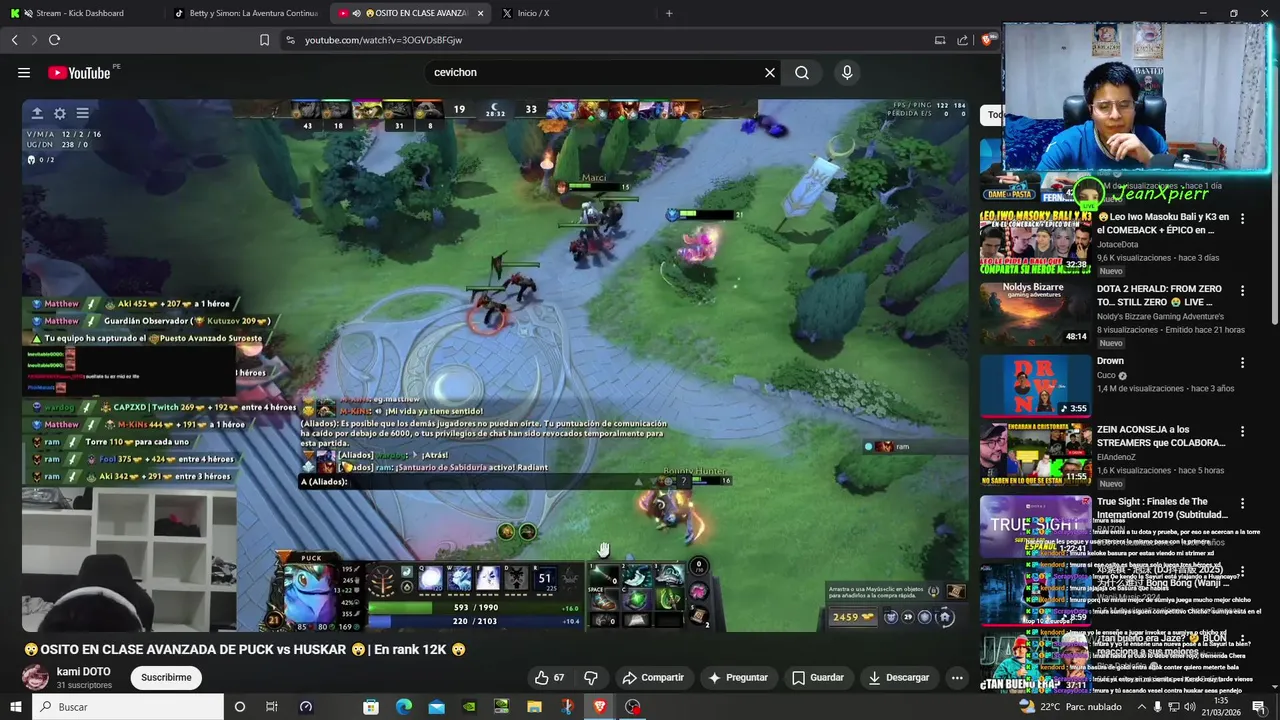Switch to Inicio / X tab
The image size is (1280, 720).
click(x=570, y=13)
